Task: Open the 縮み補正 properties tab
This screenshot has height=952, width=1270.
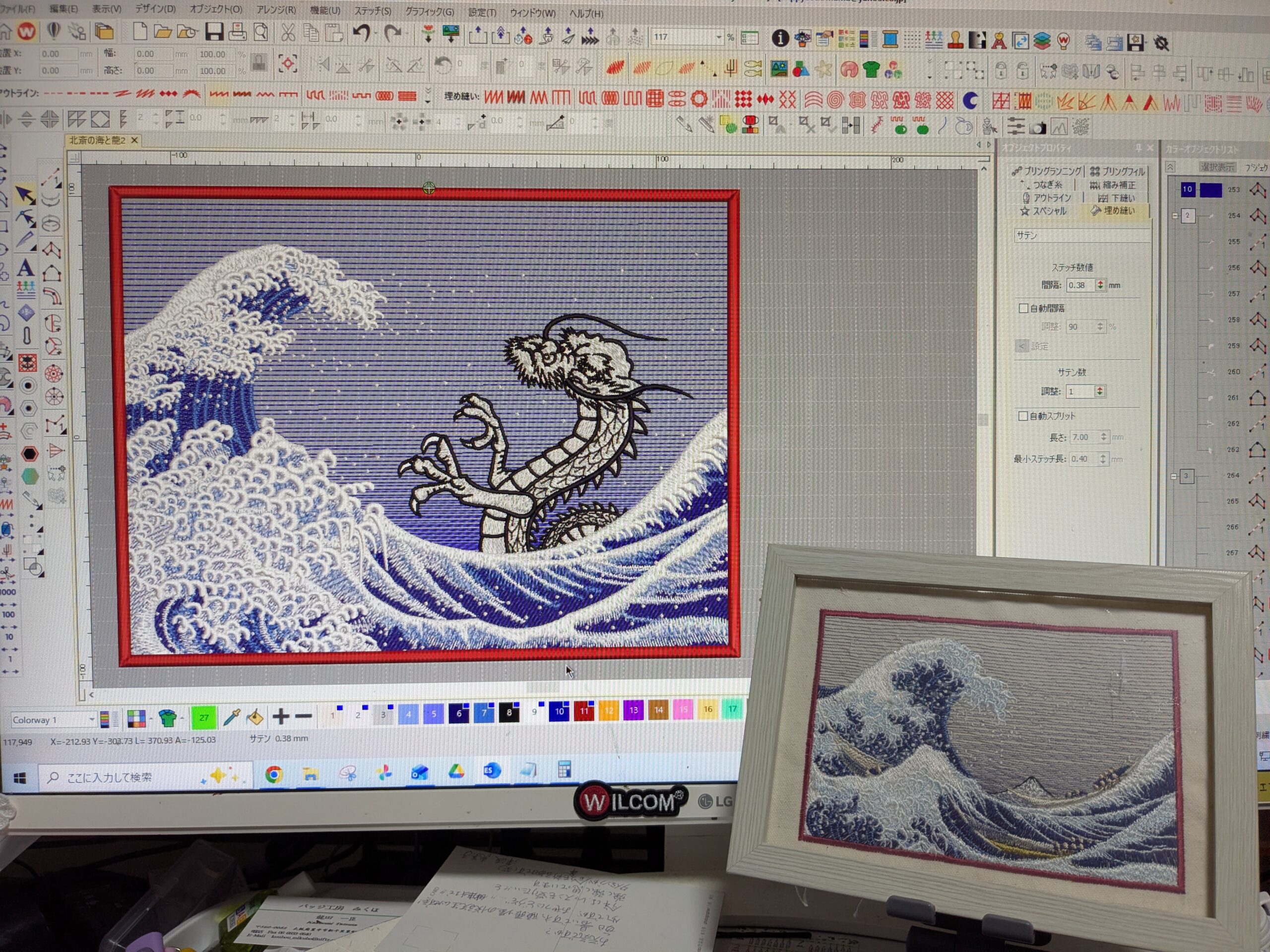Action: point(1113,185)
